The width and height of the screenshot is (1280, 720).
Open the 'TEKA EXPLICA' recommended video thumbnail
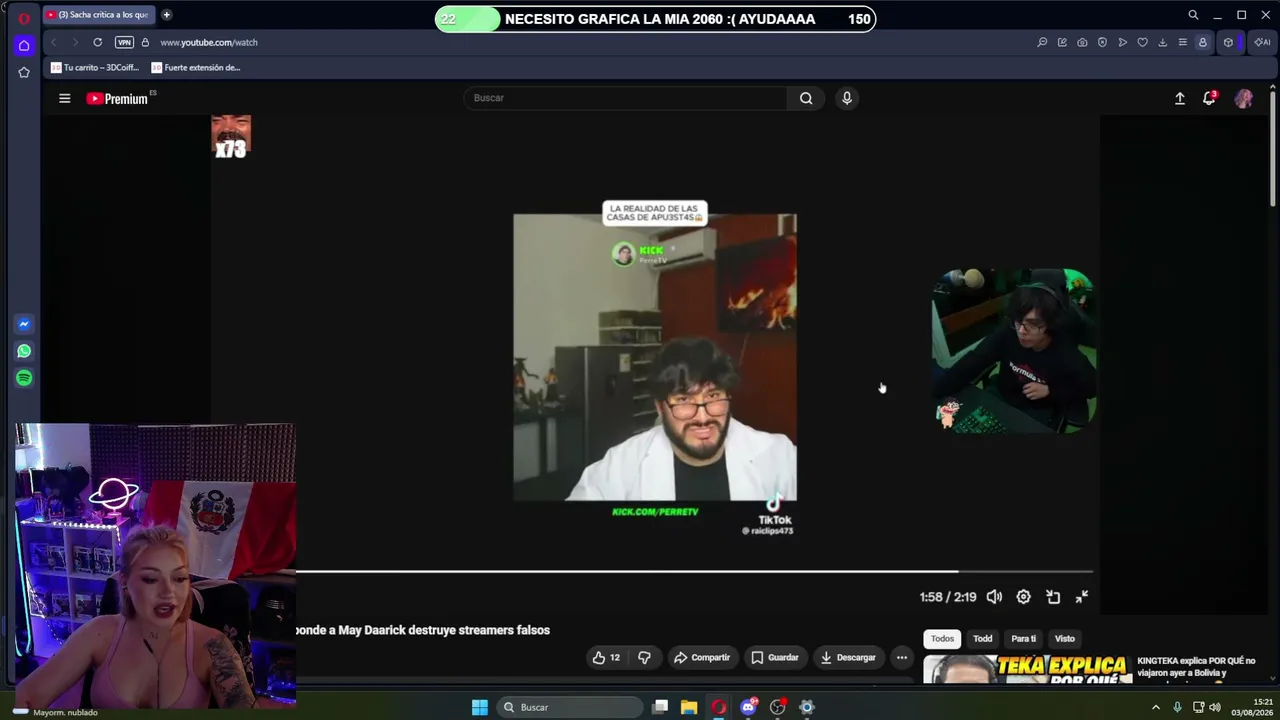(x=1027, y=669)
